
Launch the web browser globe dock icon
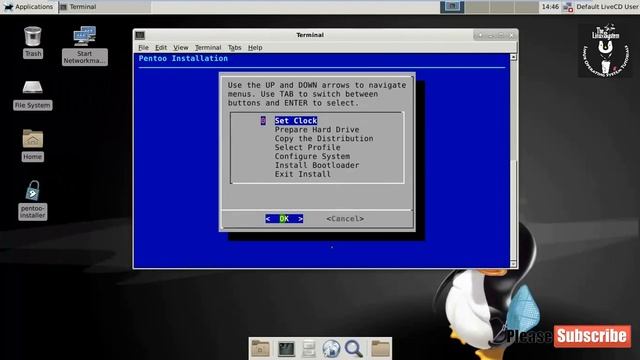click(x=331, y=349)
